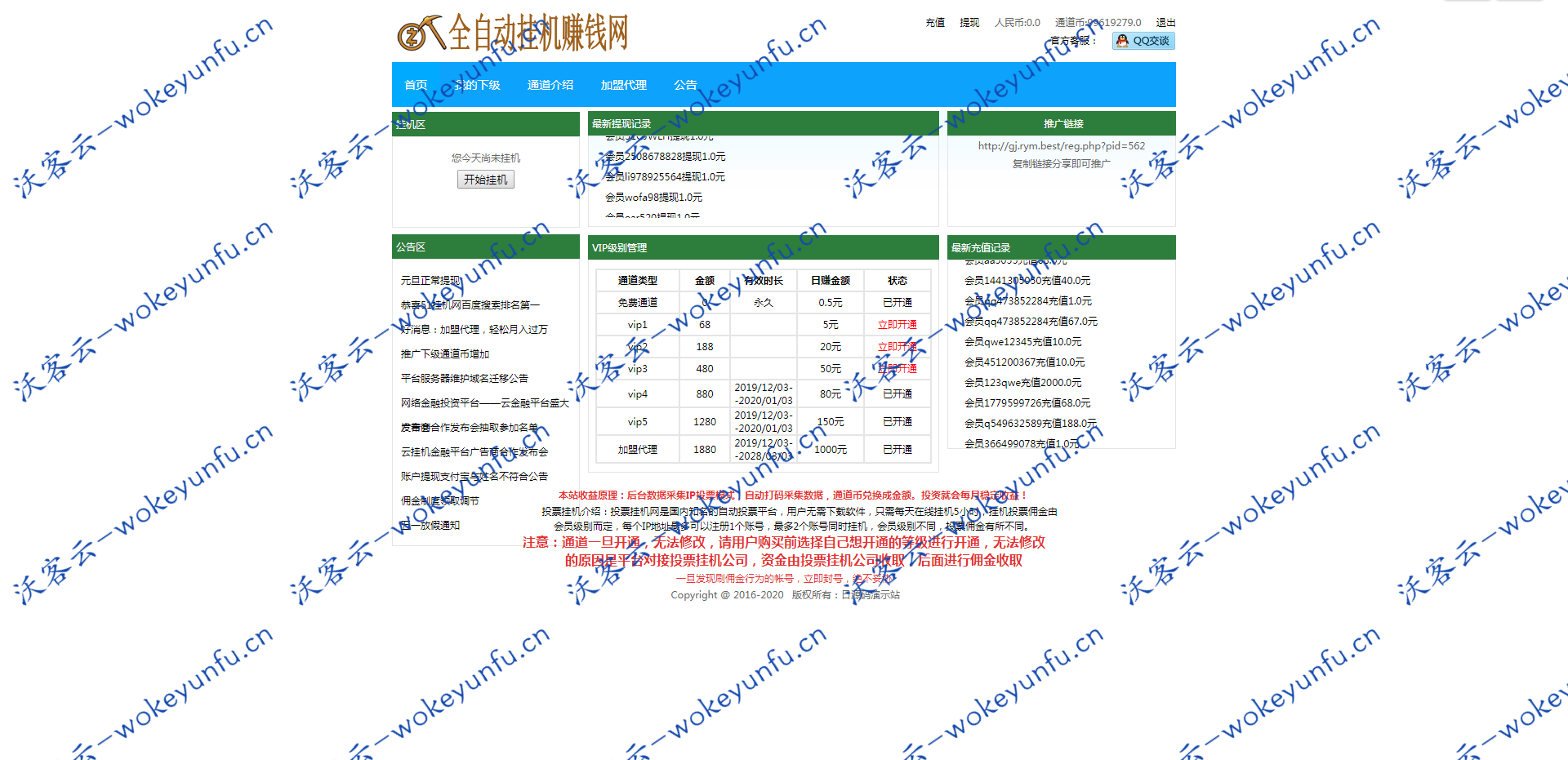Open the 加盟代理 nav tab

click(x=624, y=85)
